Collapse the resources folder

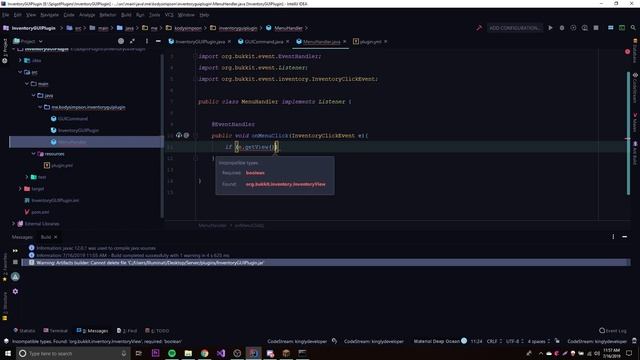[33, 153]
